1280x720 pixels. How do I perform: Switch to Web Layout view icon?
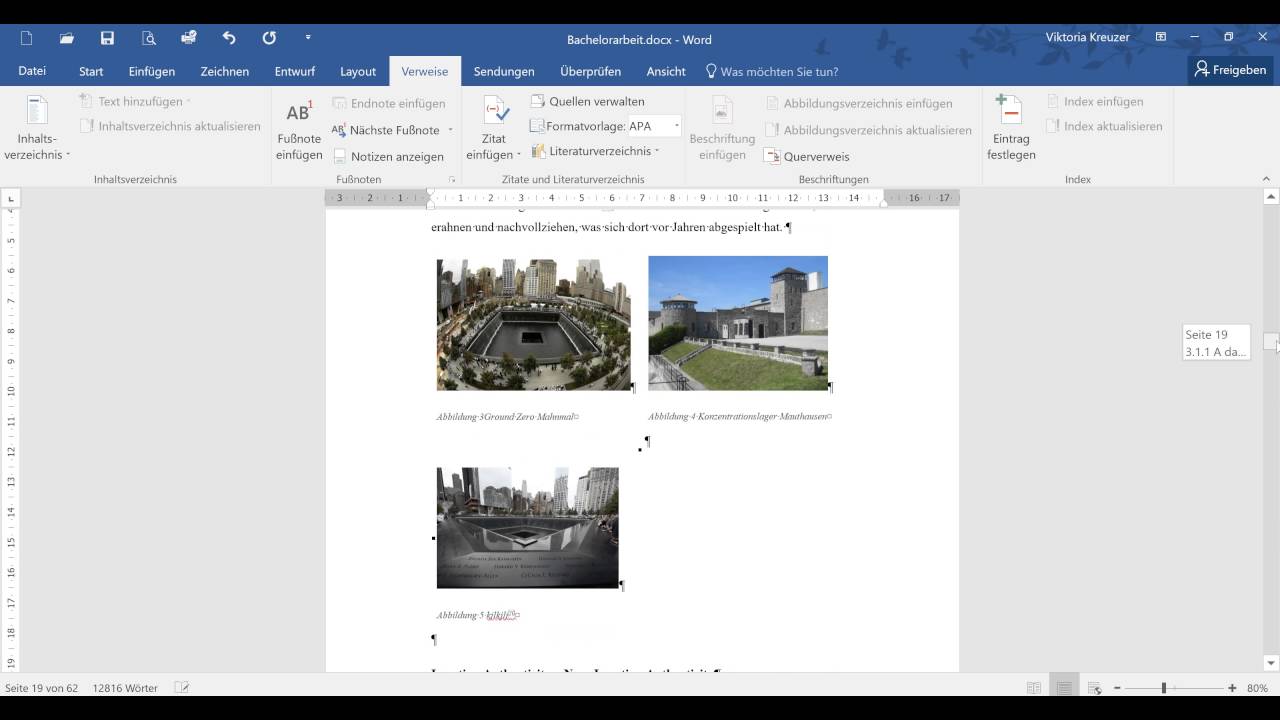(1094, 688)
